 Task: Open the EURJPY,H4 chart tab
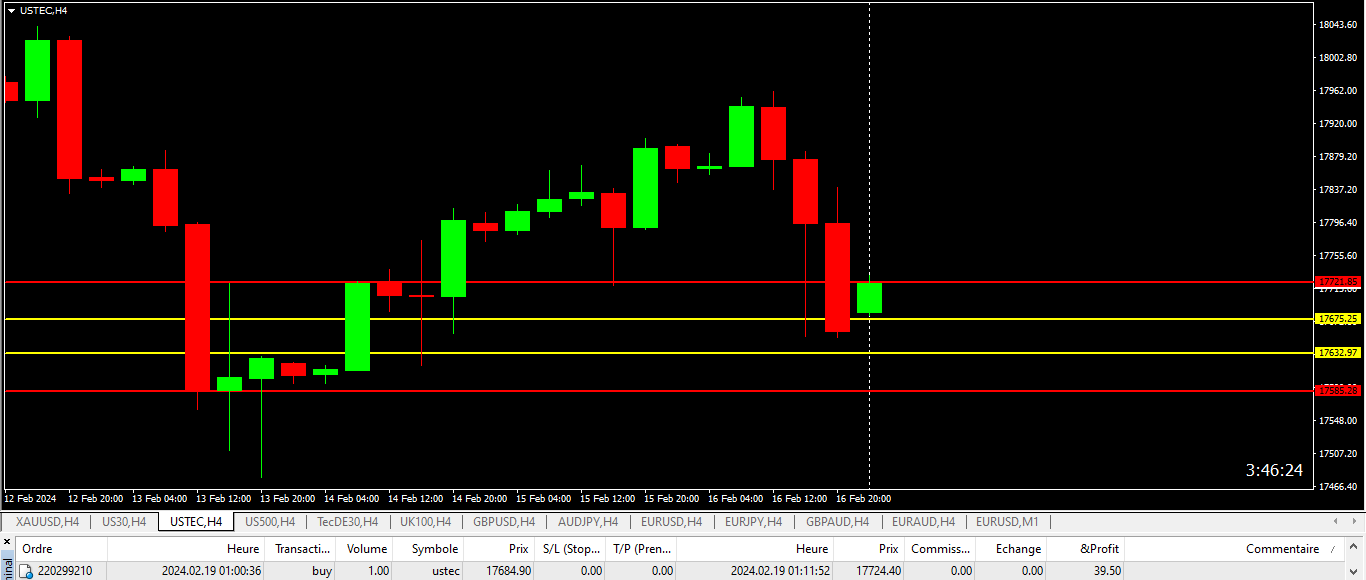(753, 522)
